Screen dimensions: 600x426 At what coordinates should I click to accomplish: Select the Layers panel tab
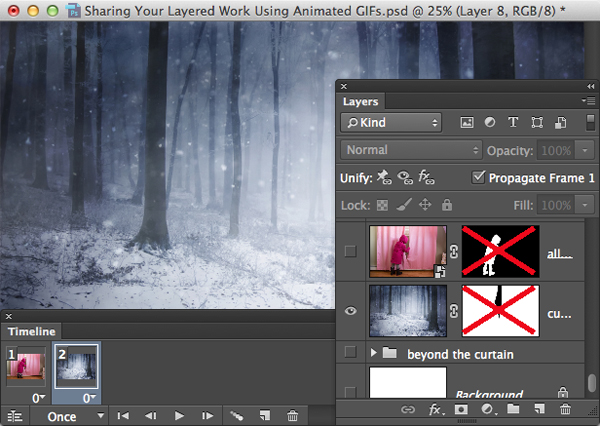click(x=361, y=101)
